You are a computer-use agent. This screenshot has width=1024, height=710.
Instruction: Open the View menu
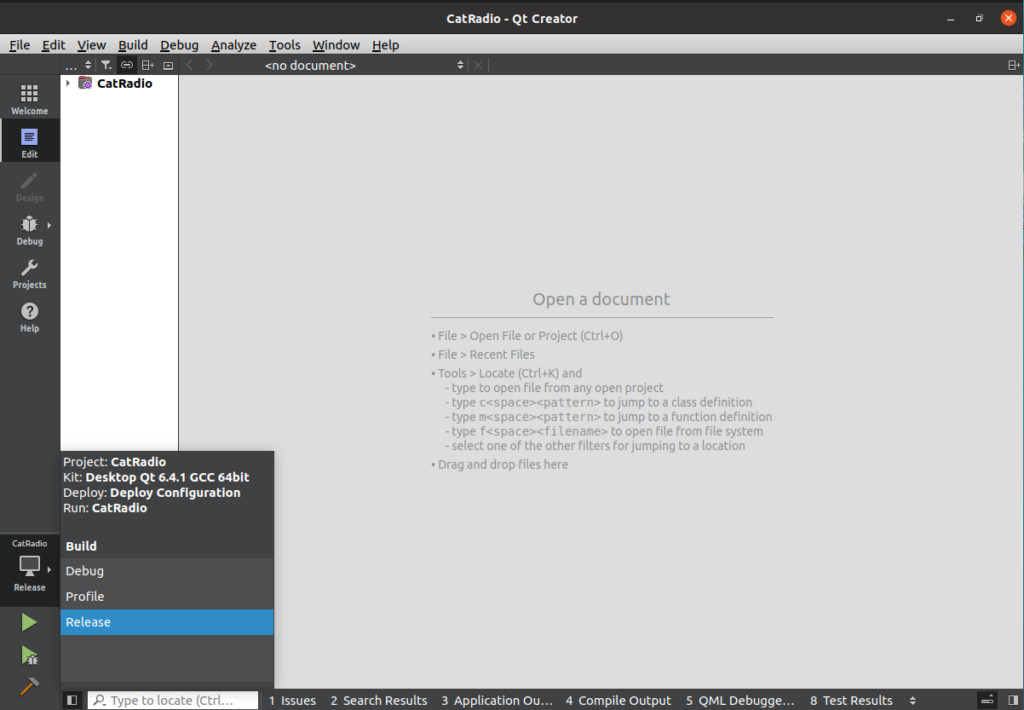[91, 45]
